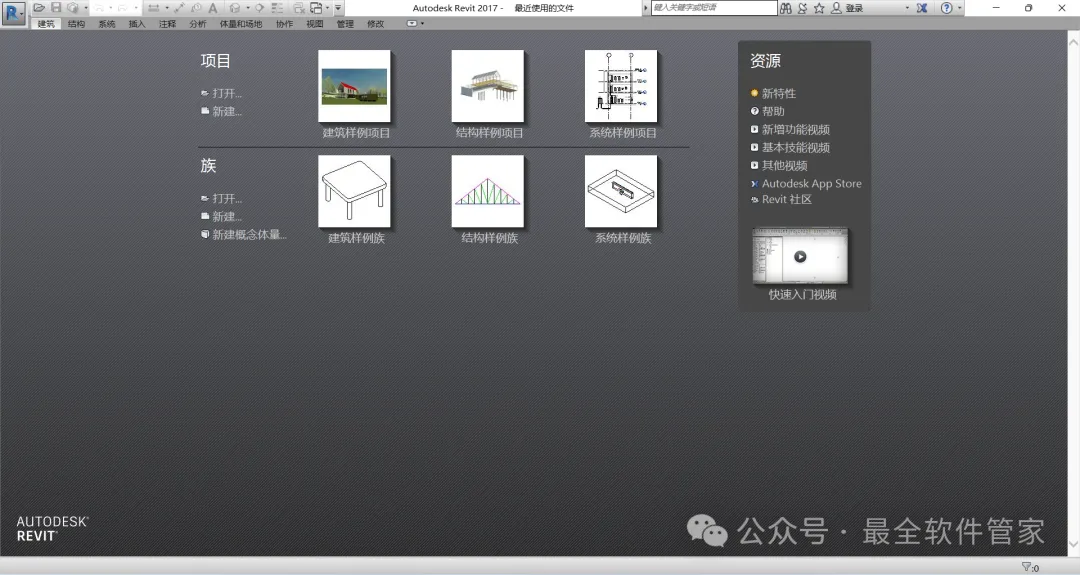
Task: Open dropdown arrow next to Switch Windows icon
Action: pyautogui.click(x=327, y=8)
